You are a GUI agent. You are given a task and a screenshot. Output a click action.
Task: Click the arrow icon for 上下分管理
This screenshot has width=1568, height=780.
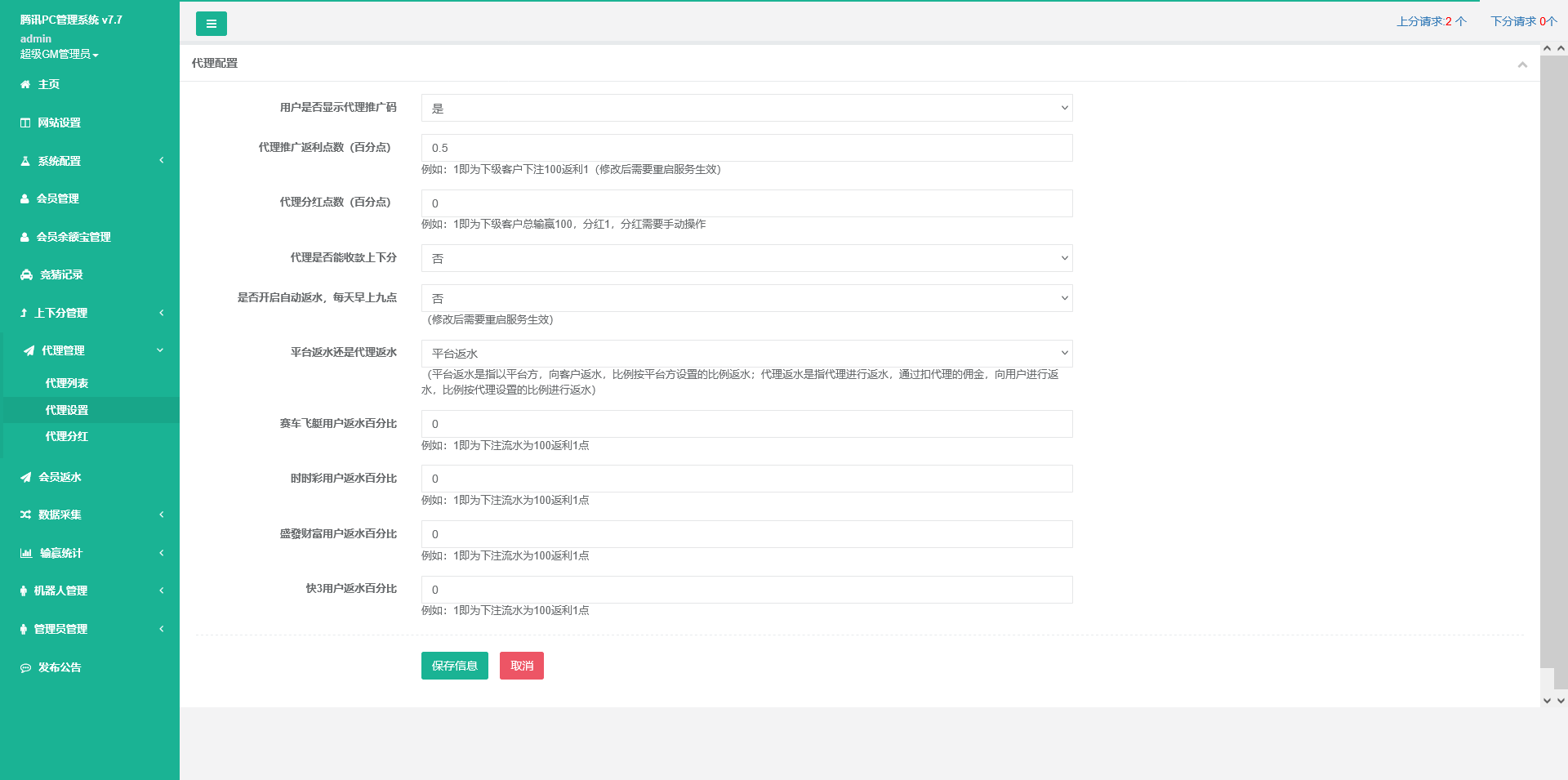(x=24, y=313)
